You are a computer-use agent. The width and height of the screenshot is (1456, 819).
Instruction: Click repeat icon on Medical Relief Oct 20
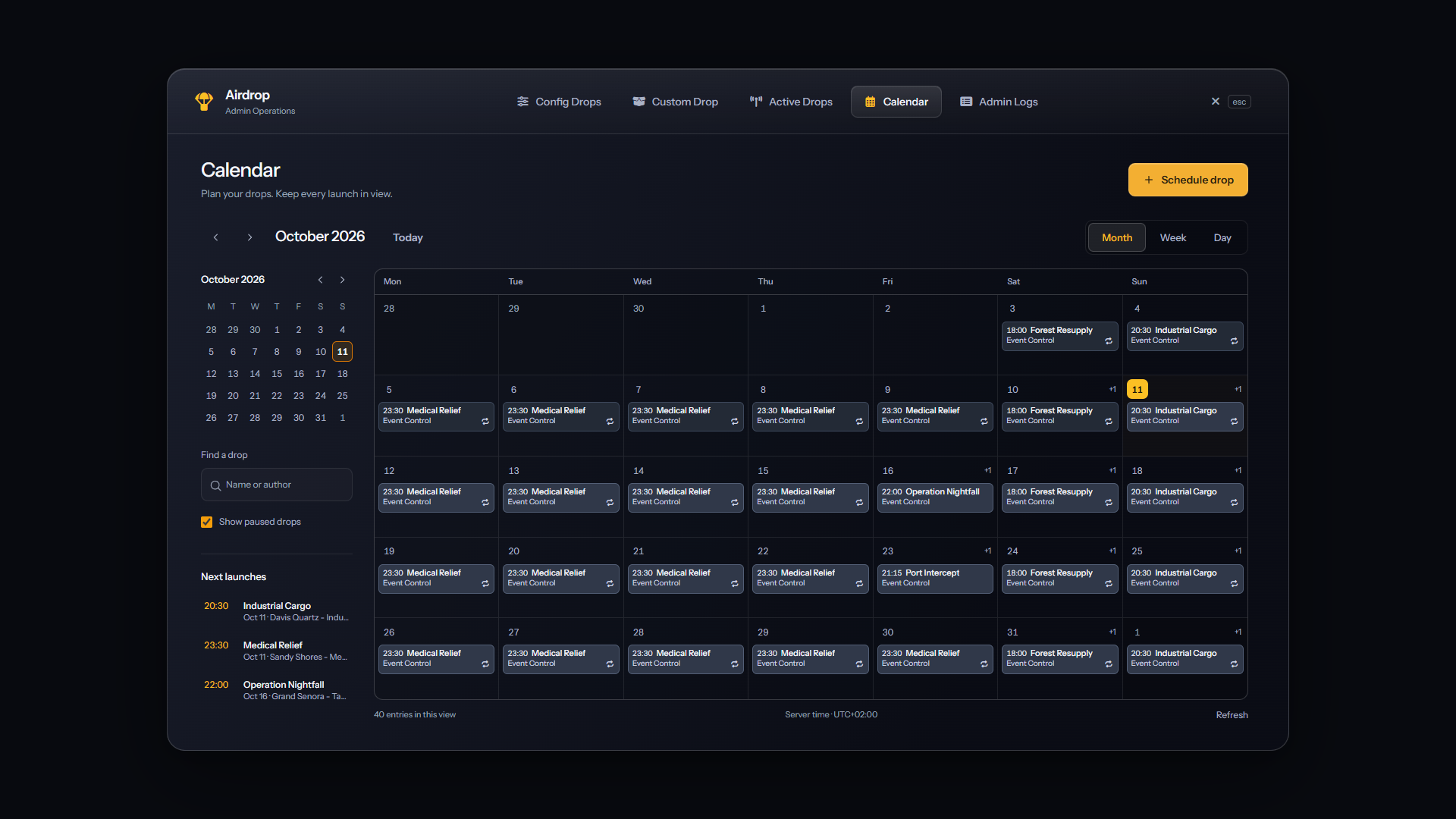click(610, 584)
